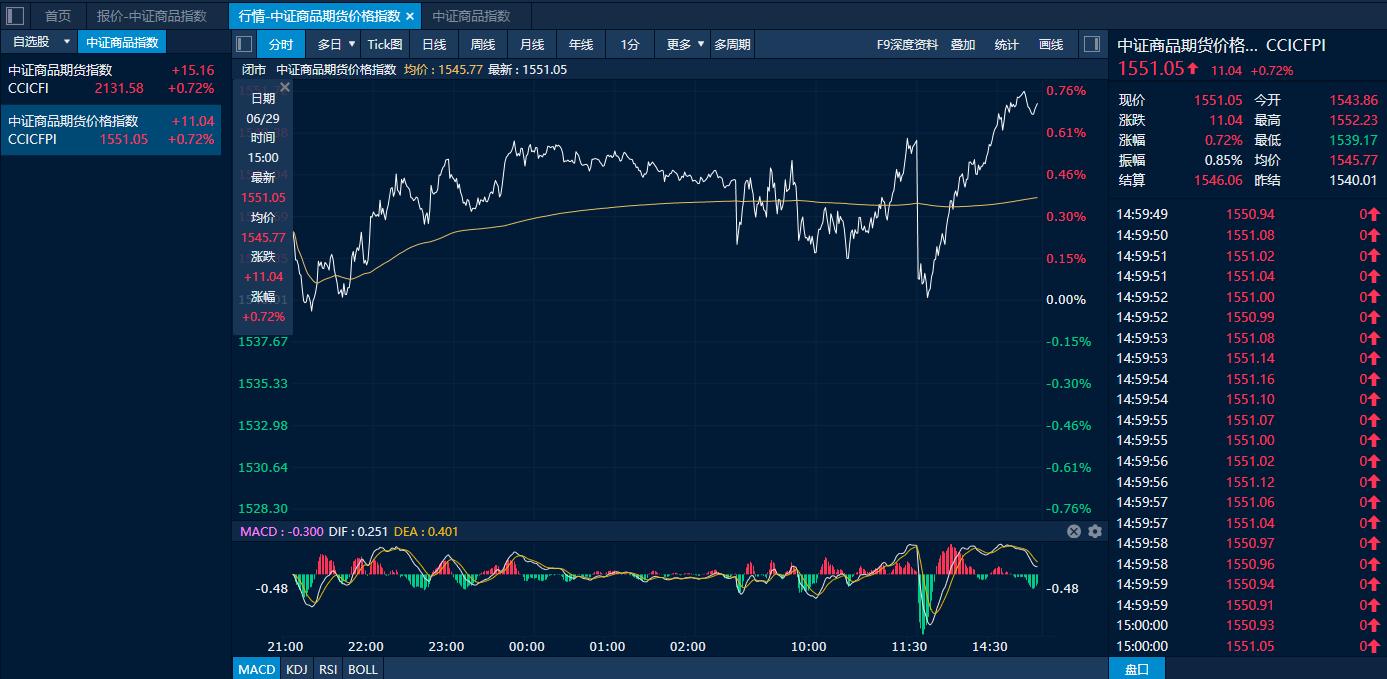Switch to the 首页 tab
Screen dimensions: 1387x679
(x=58, y=16)
